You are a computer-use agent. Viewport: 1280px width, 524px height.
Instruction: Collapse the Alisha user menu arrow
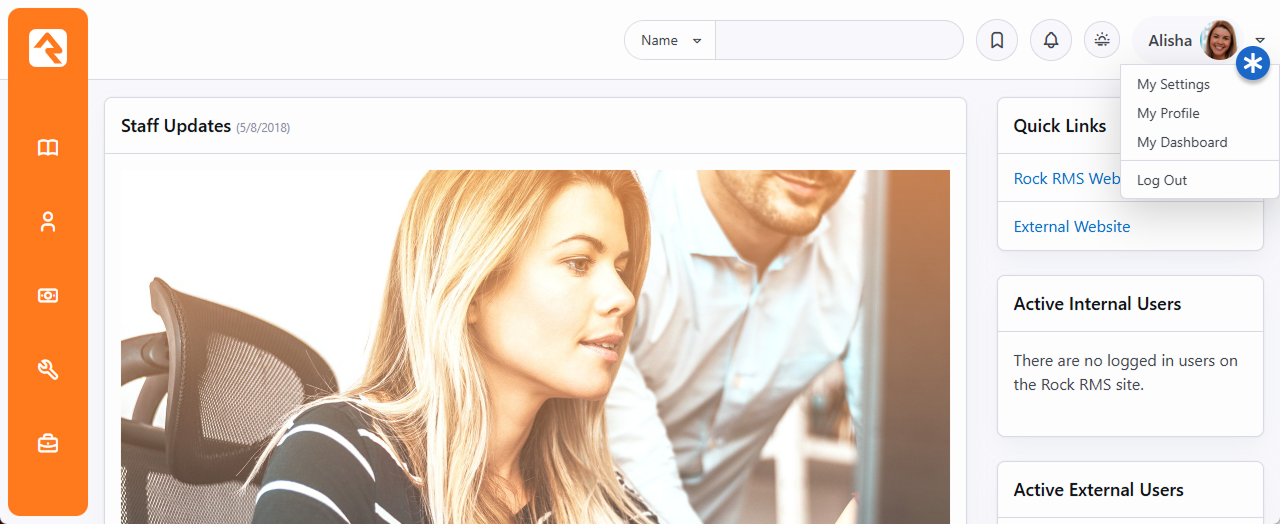click(1260, 41)
